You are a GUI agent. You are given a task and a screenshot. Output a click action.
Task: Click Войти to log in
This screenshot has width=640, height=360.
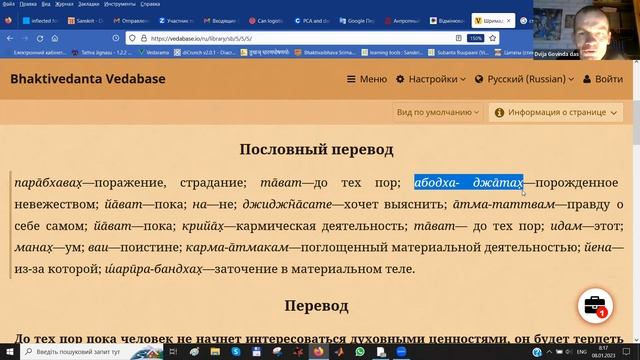pos(603,79)
